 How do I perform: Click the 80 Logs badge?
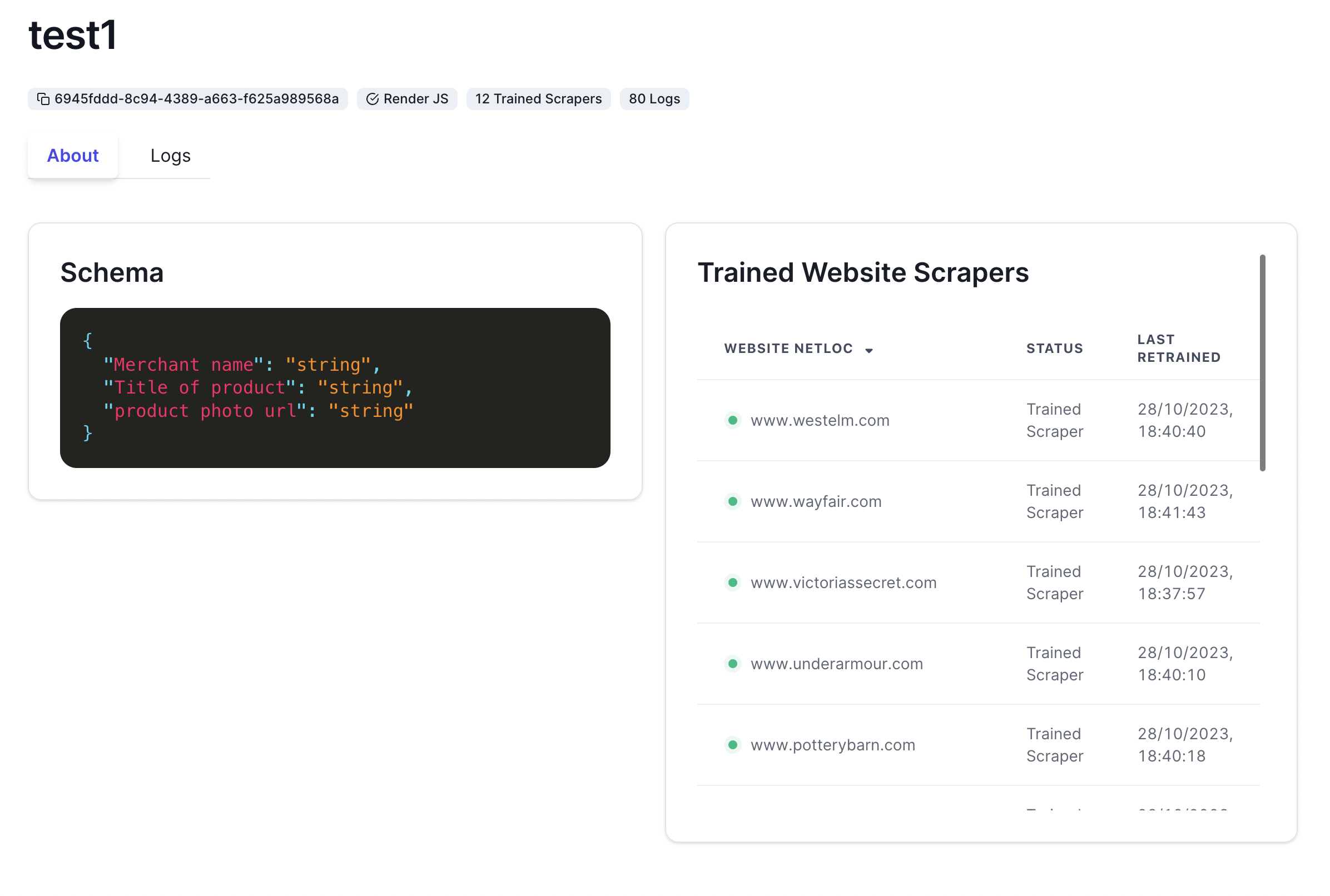click(654, 99)
